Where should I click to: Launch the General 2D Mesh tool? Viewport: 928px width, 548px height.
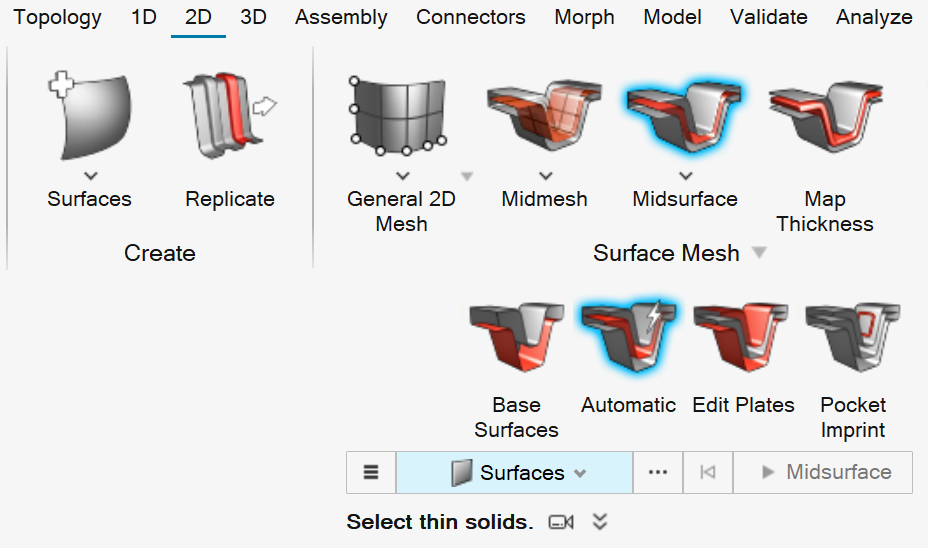(x=400, y=116)
